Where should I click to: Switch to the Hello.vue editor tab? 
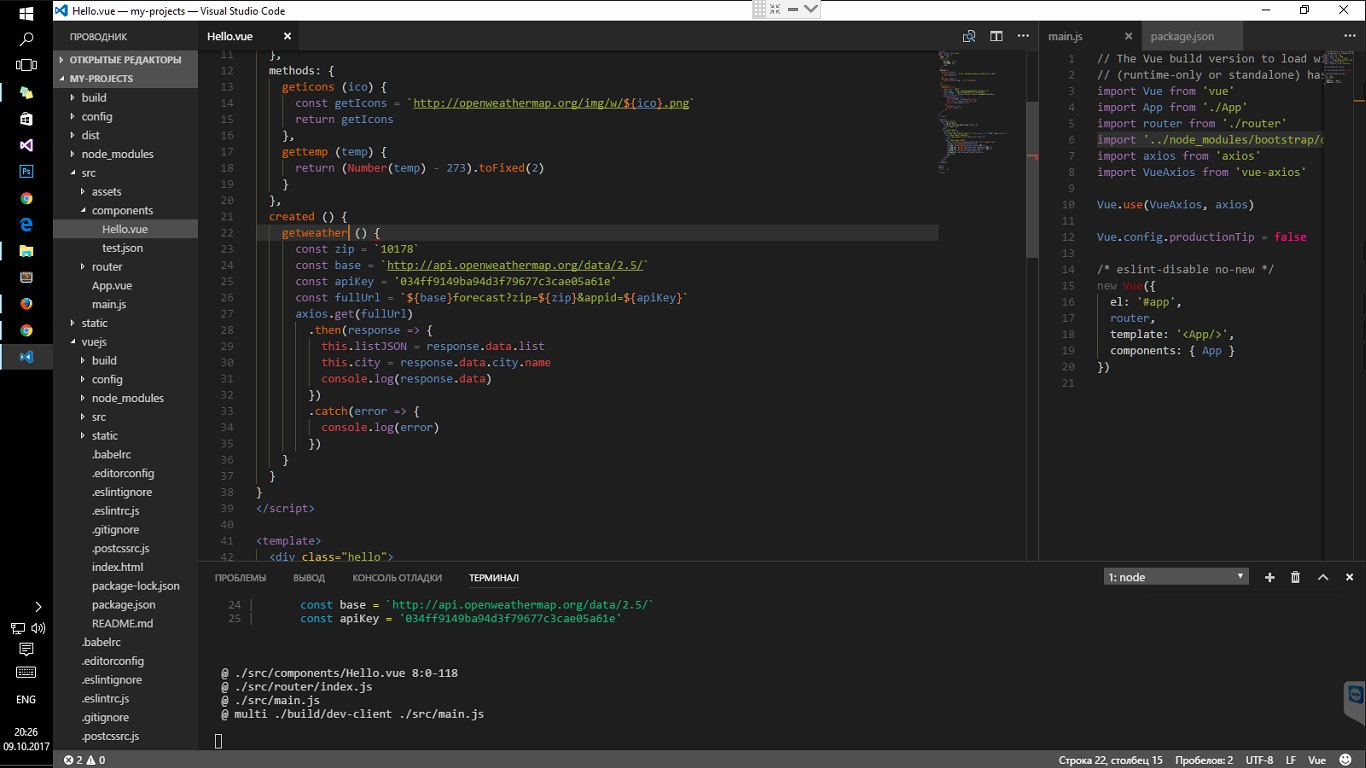230,36
